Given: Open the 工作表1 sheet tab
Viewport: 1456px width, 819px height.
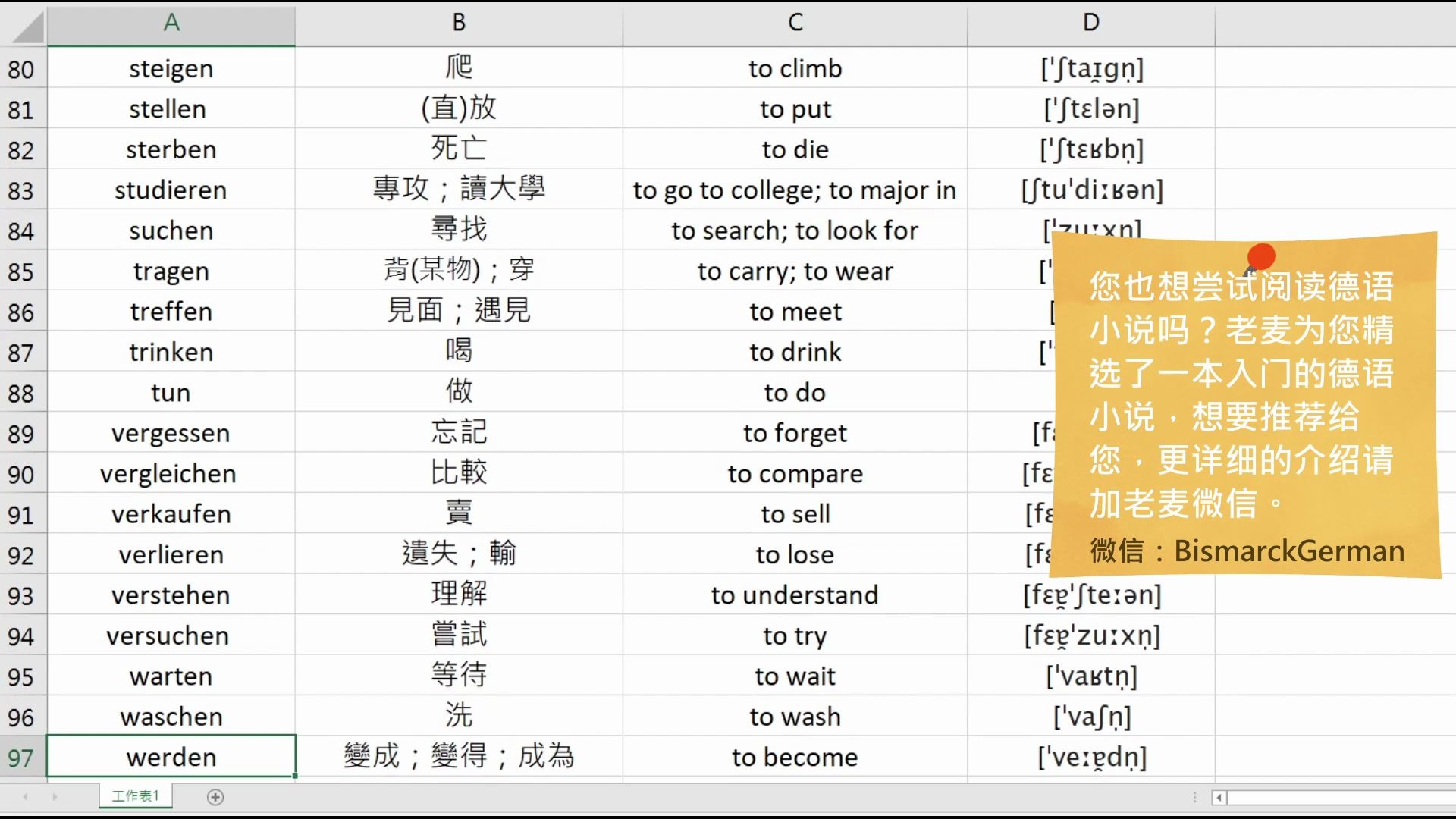Looking at the screenshot, I should 135,796.
